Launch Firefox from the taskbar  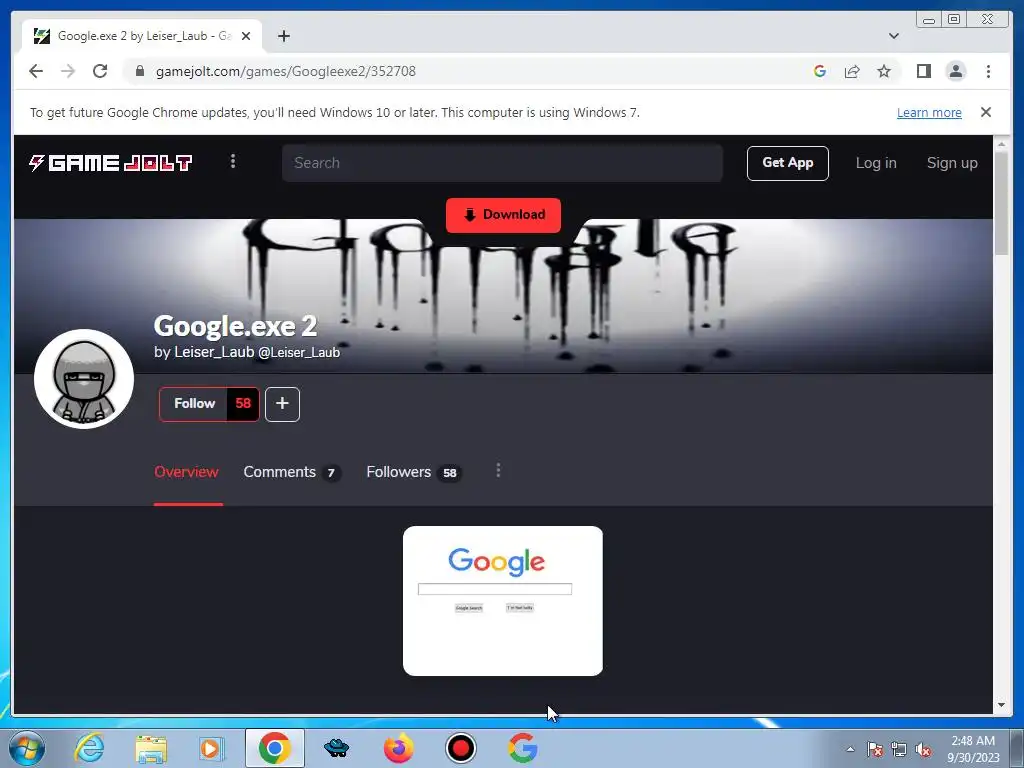[x=398, y=748]
